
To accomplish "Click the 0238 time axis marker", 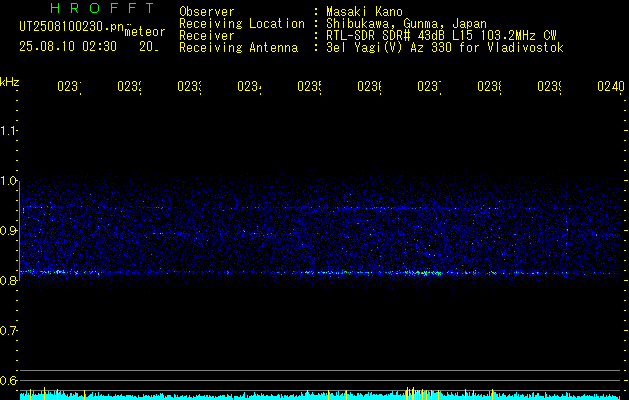I will pos(489,86).
